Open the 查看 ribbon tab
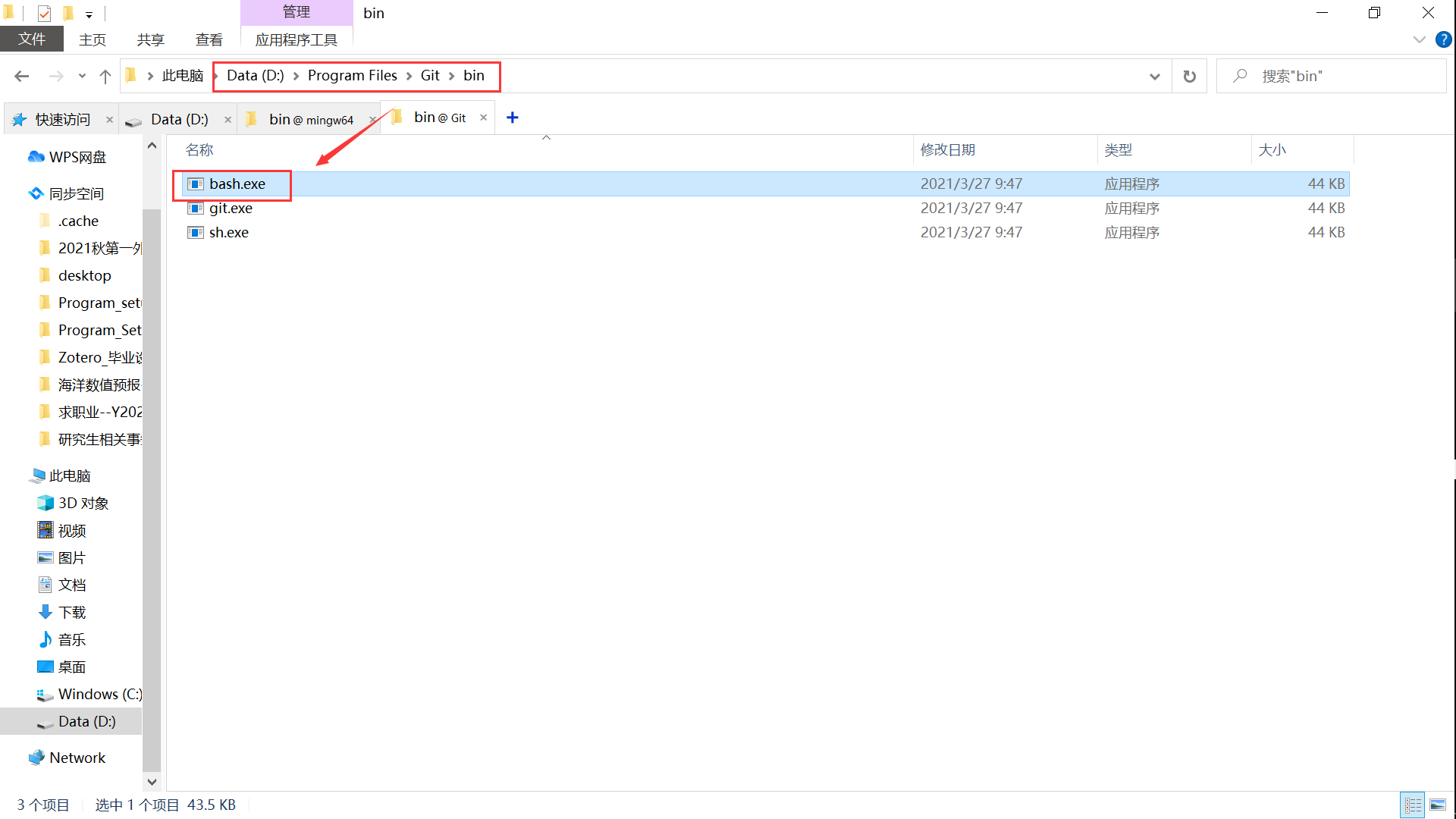 point(209,39)
